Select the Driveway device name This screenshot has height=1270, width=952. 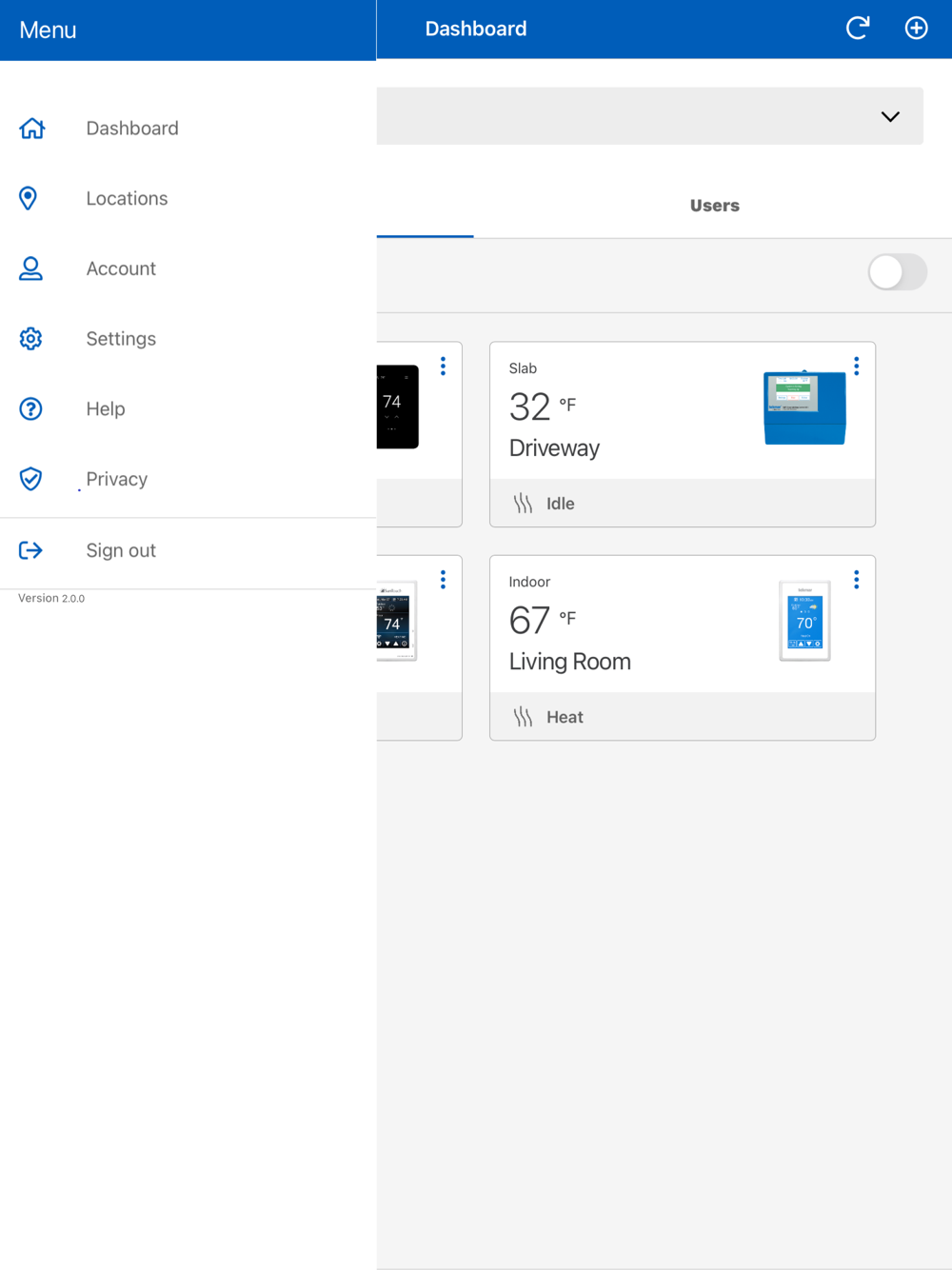click(554, 447)
